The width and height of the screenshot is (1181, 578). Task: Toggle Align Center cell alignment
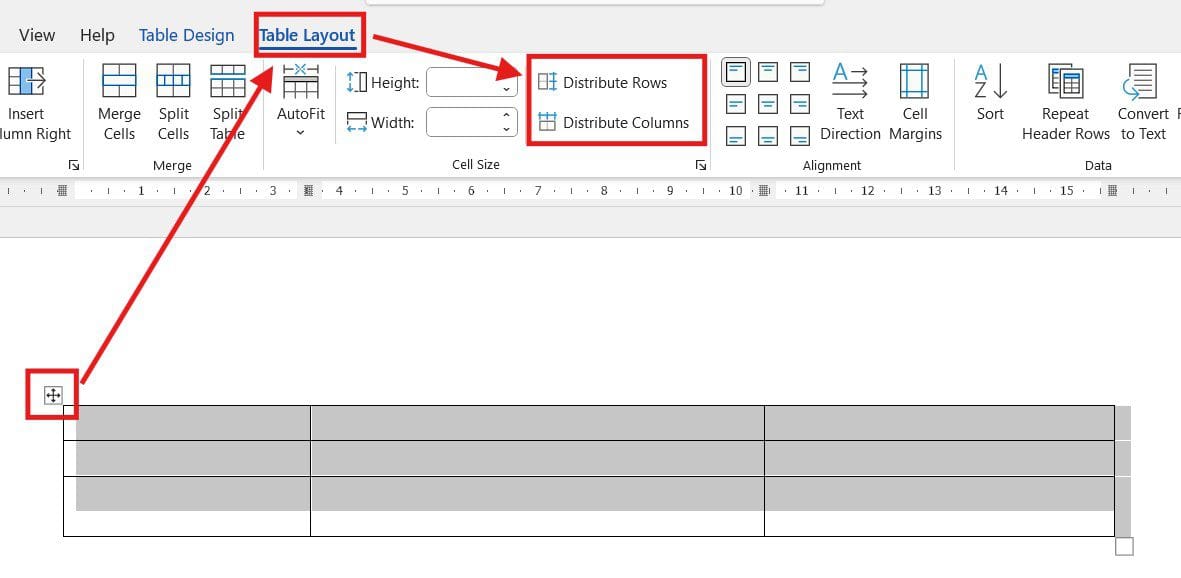tap(767, 105)
